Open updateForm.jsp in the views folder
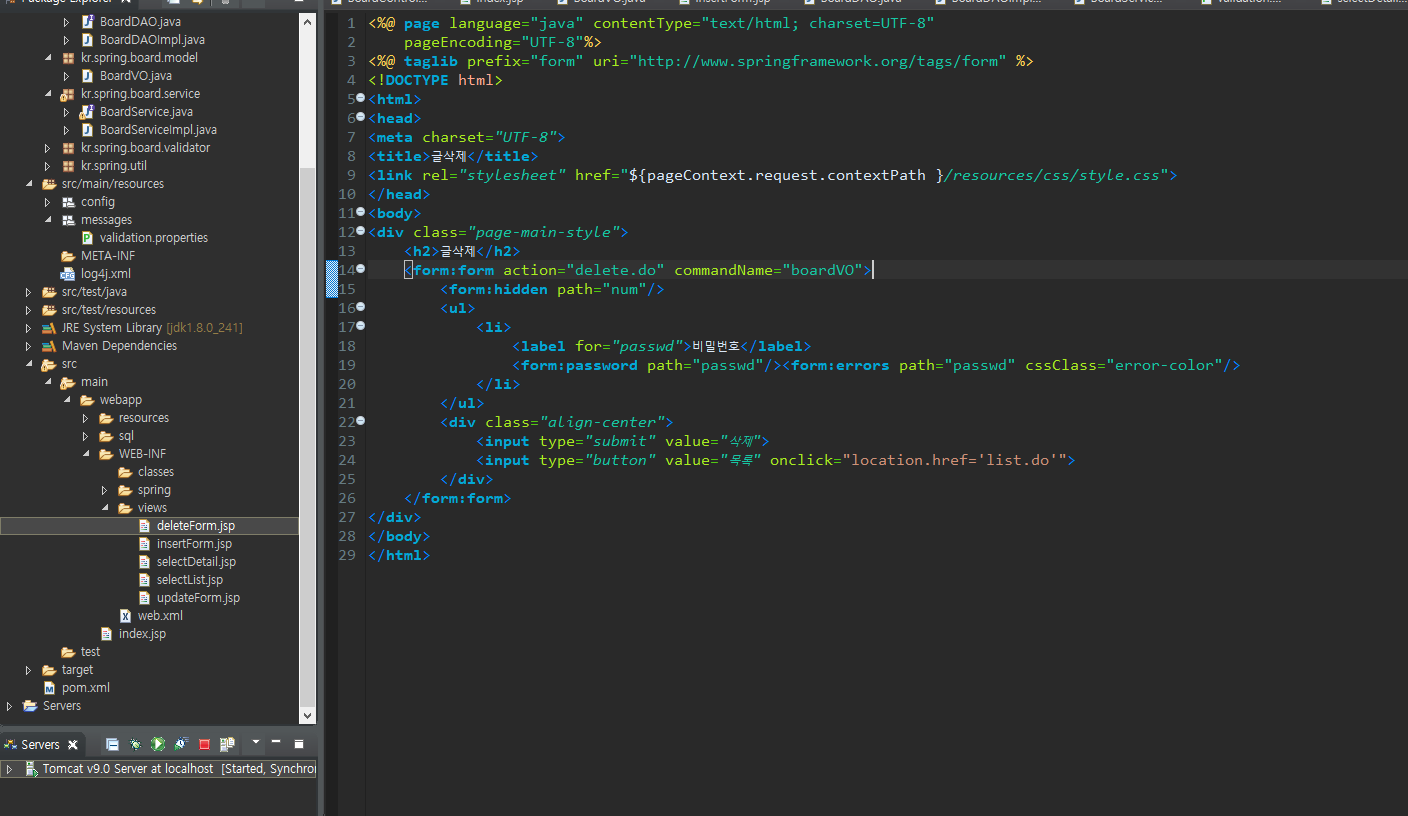This screenshot has height=816, width=1408. [x=198, y=598]
